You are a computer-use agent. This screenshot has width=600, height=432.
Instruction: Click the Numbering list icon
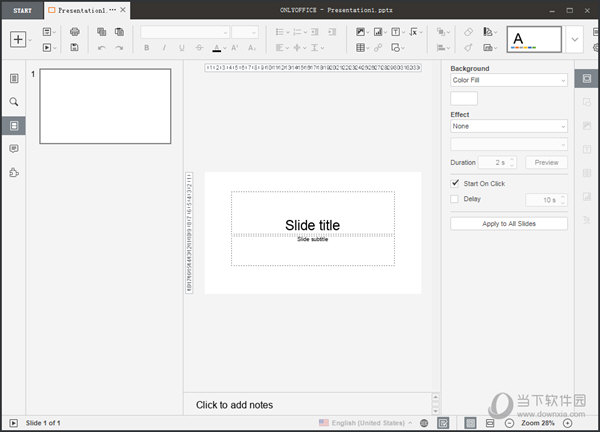pos(297,32)
